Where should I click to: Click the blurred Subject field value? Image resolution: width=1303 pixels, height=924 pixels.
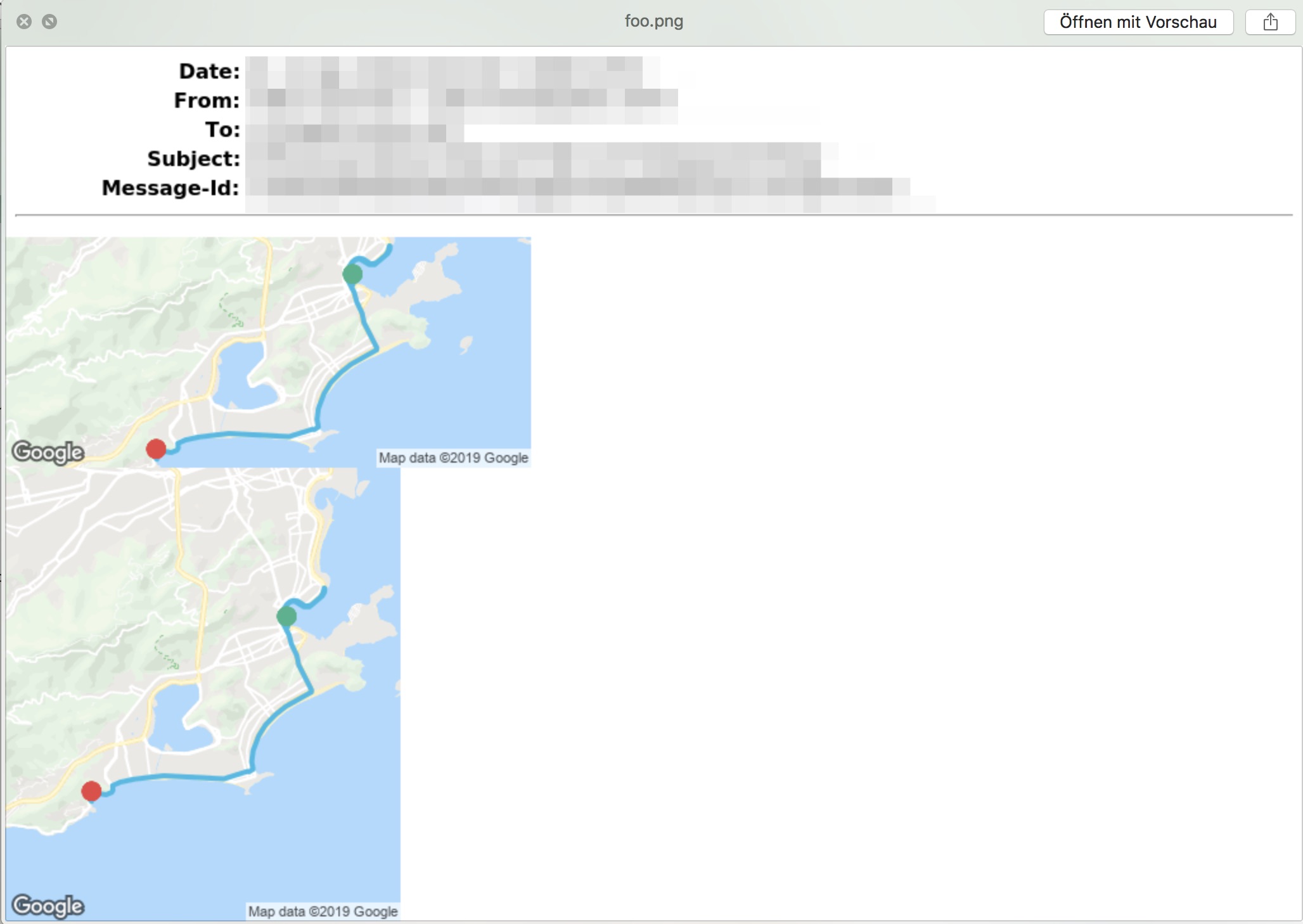(x=532, y=159)
